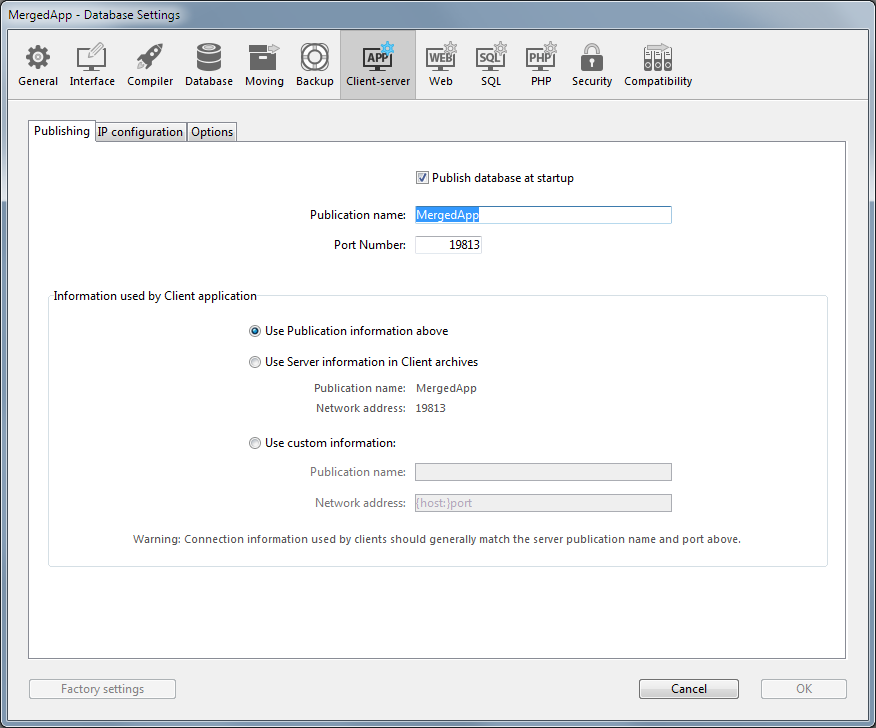Viewport: 876px width, 728px height.
Task: Switch to the IP configuration tab
Action: pos(140,132)
